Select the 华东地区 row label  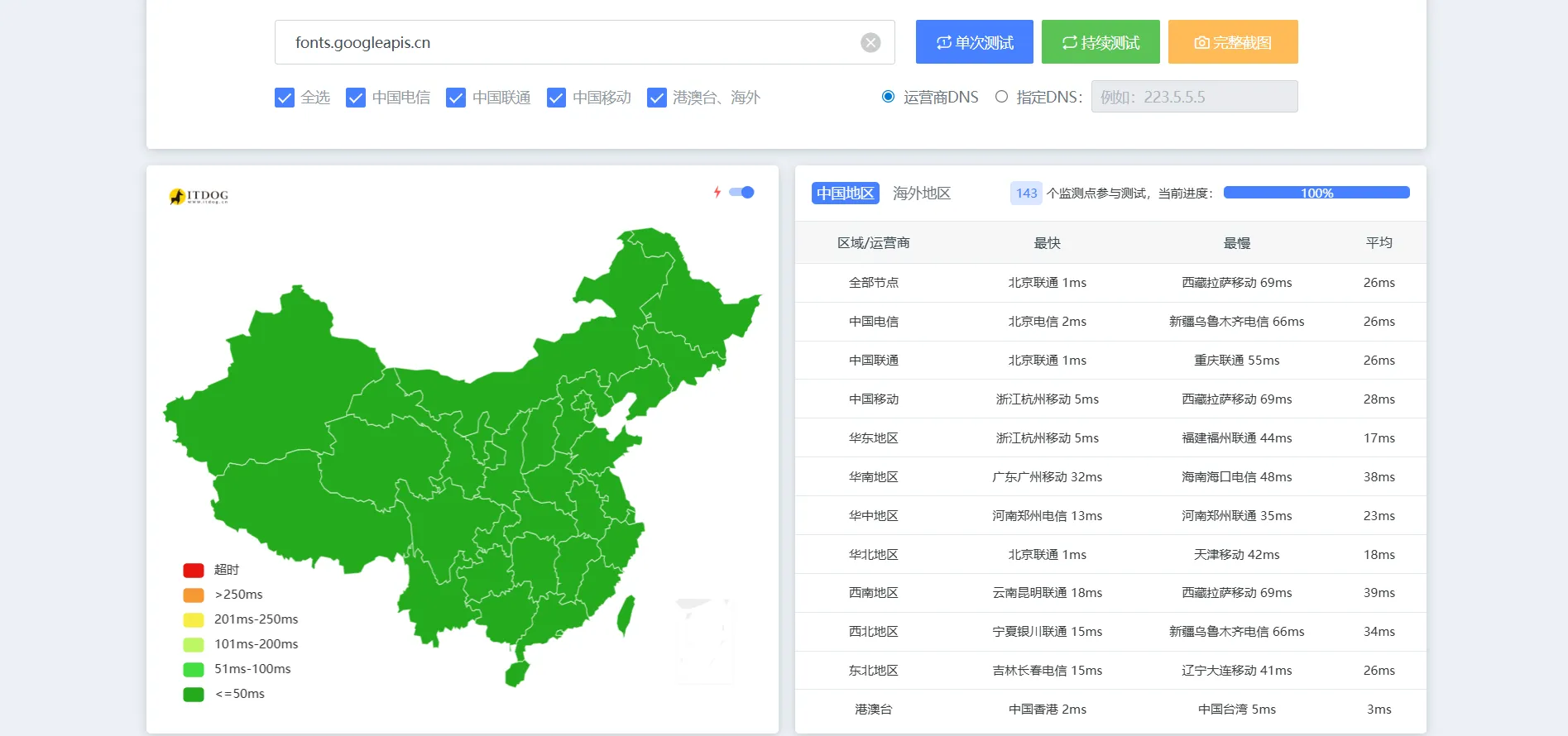(x=874, y=438)
